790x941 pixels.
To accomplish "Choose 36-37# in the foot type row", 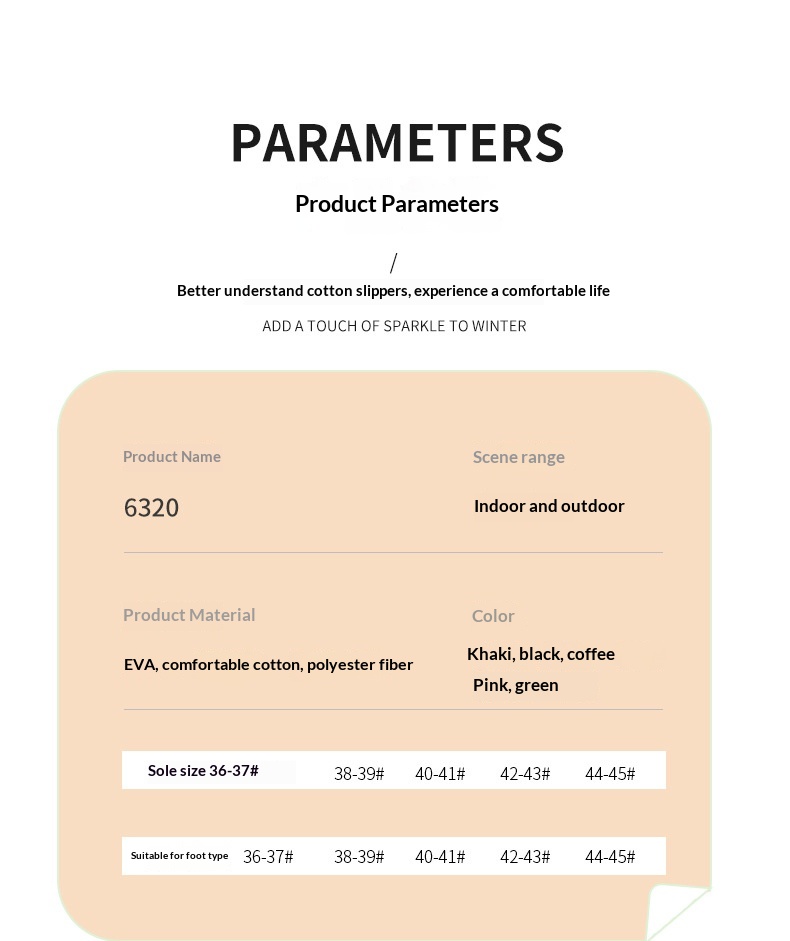I will click(x=268, y=857).
